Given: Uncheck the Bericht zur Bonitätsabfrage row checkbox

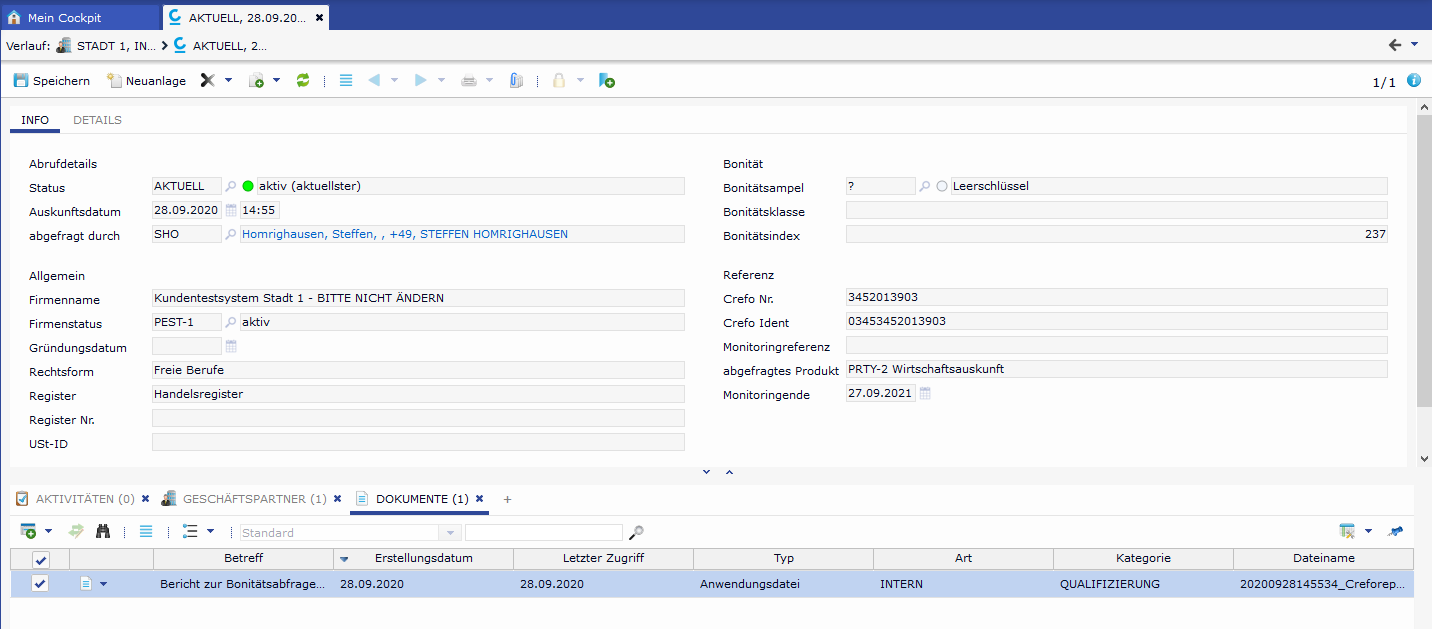Looking at the screenshot, I should coord(41,584).
